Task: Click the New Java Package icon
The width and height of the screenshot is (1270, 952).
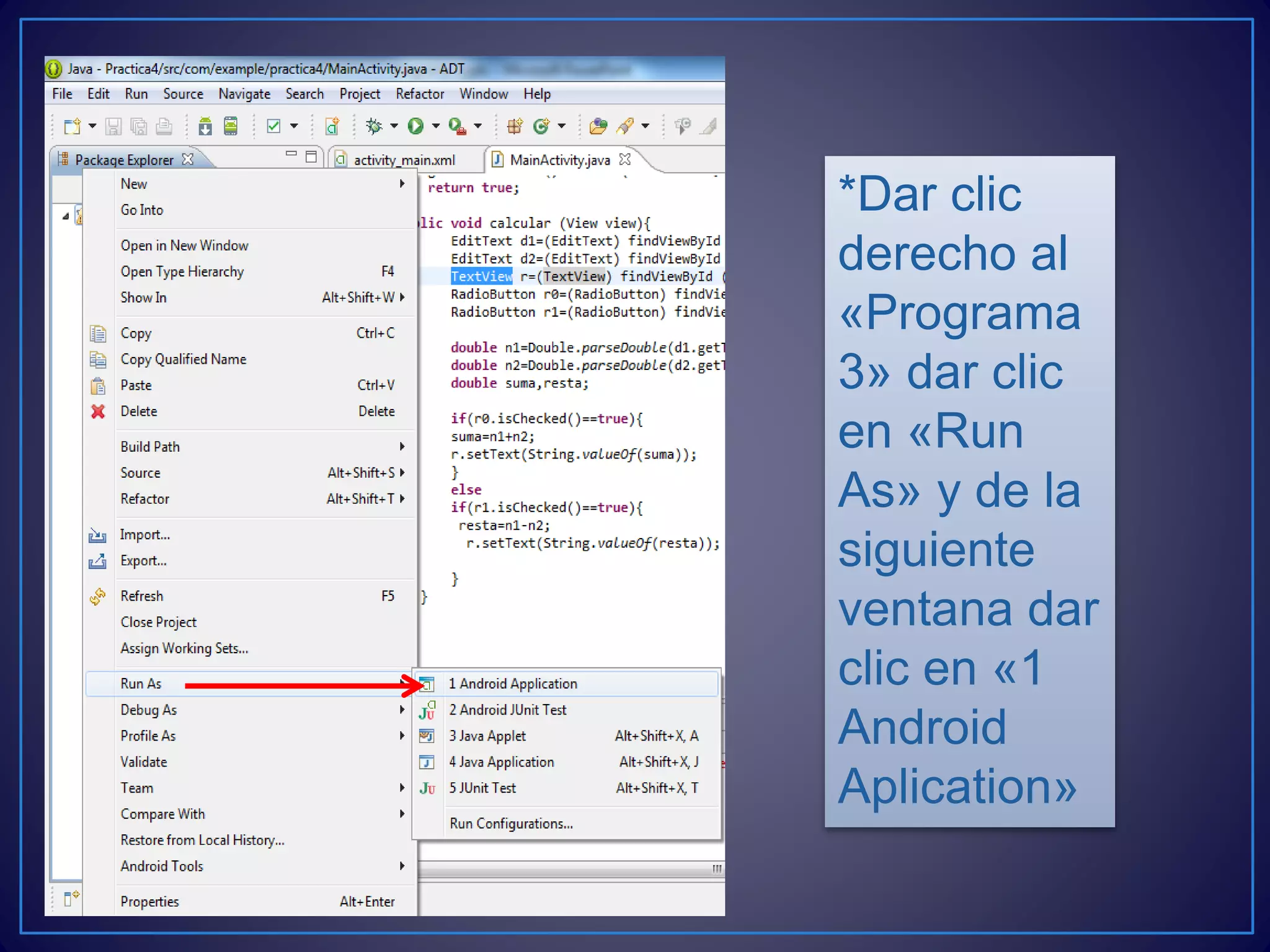Action: point(515,126)
